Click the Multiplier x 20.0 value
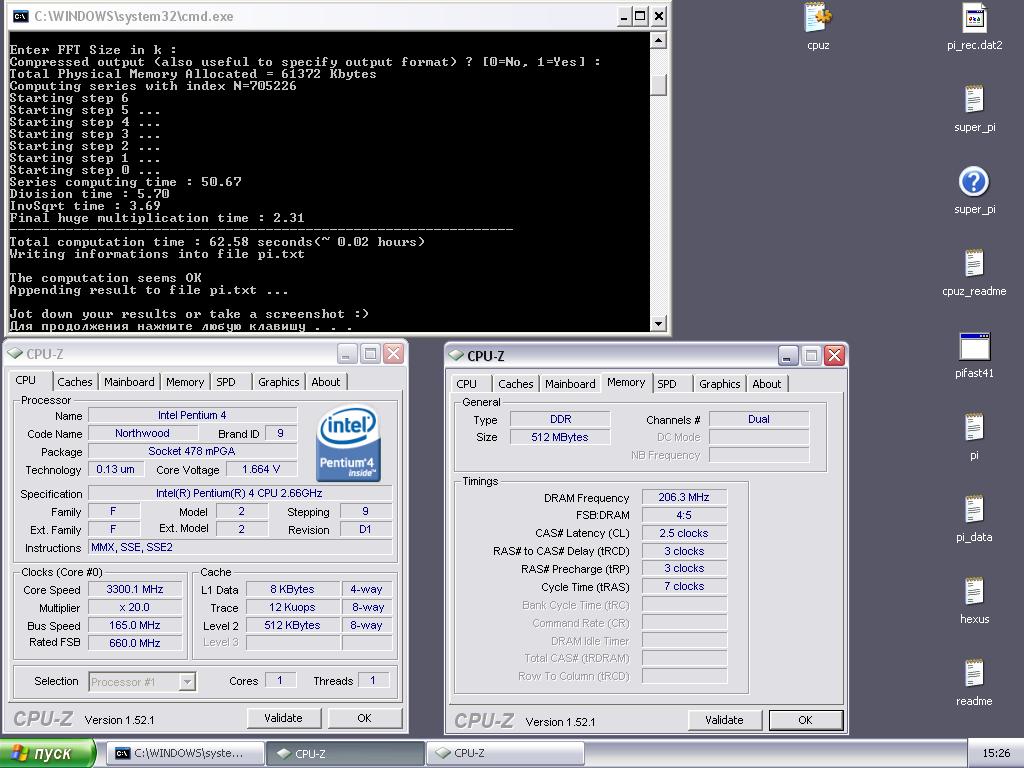 135,607
